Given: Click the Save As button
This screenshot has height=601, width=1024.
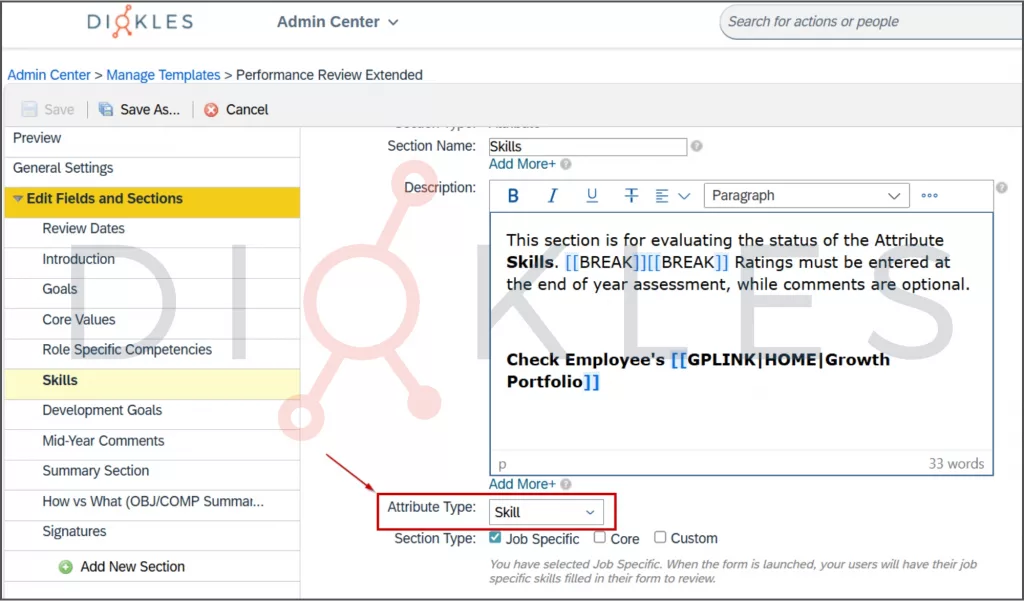Looking at the screenshot, I should click(140, 110).
